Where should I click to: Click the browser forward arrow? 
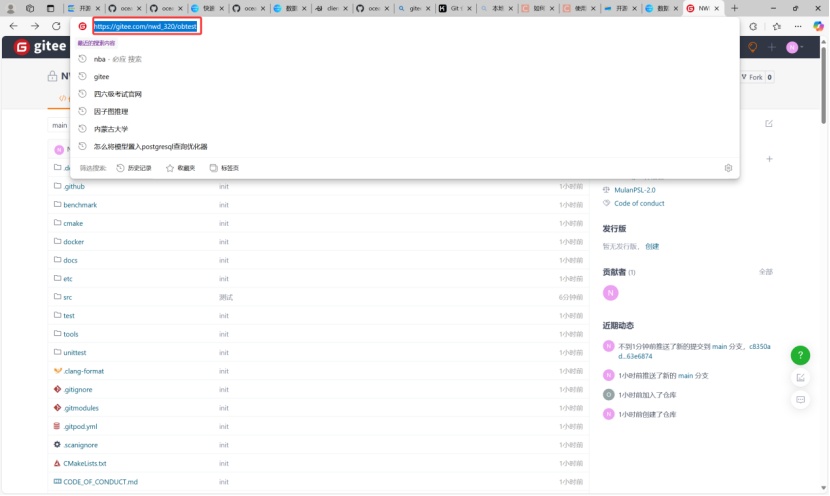pos(34,26)
